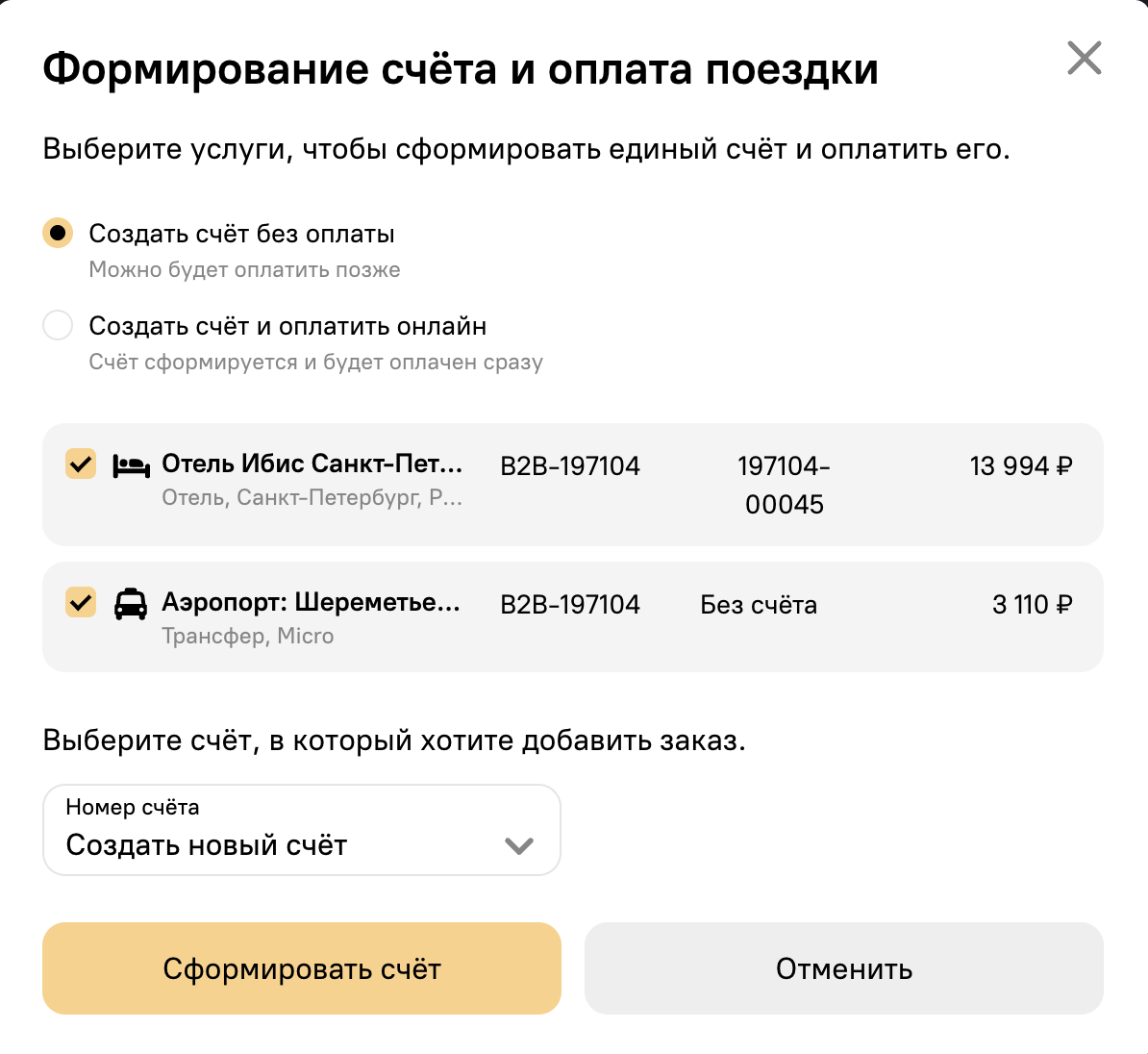This screenshot has height=1054, width=1148.
Task: Expand the invoice dropdown via the chevron arrow
Action: [519, 846]
